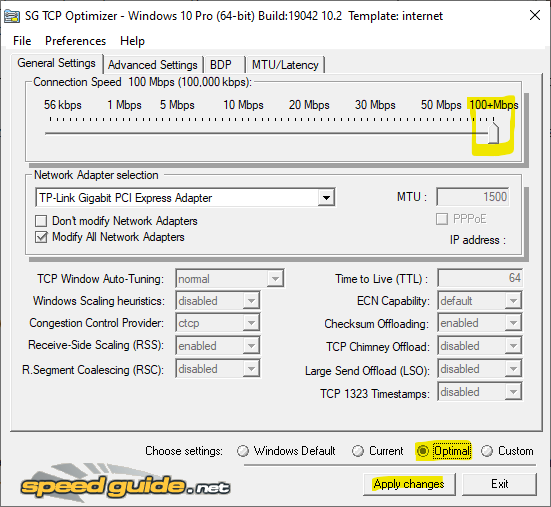Click the Apply changes button

(x=409, y=484)
